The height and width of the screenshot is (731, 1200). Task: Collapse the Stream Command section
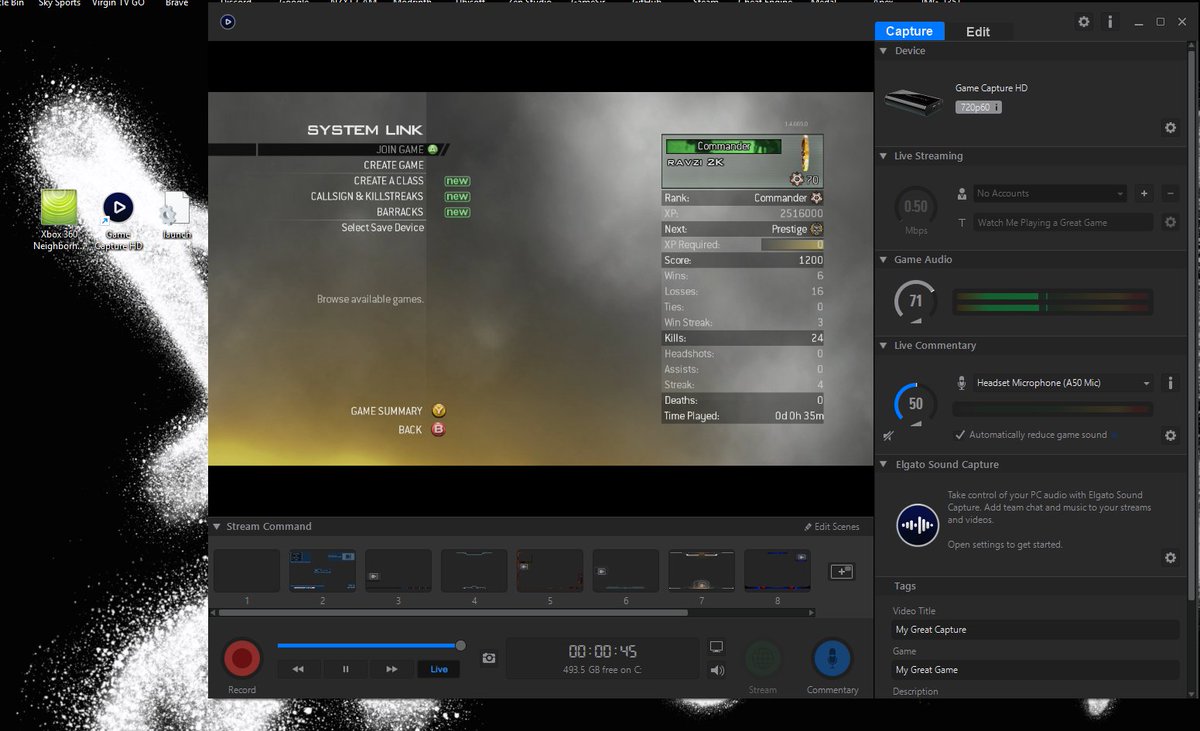tap(216, 527)
